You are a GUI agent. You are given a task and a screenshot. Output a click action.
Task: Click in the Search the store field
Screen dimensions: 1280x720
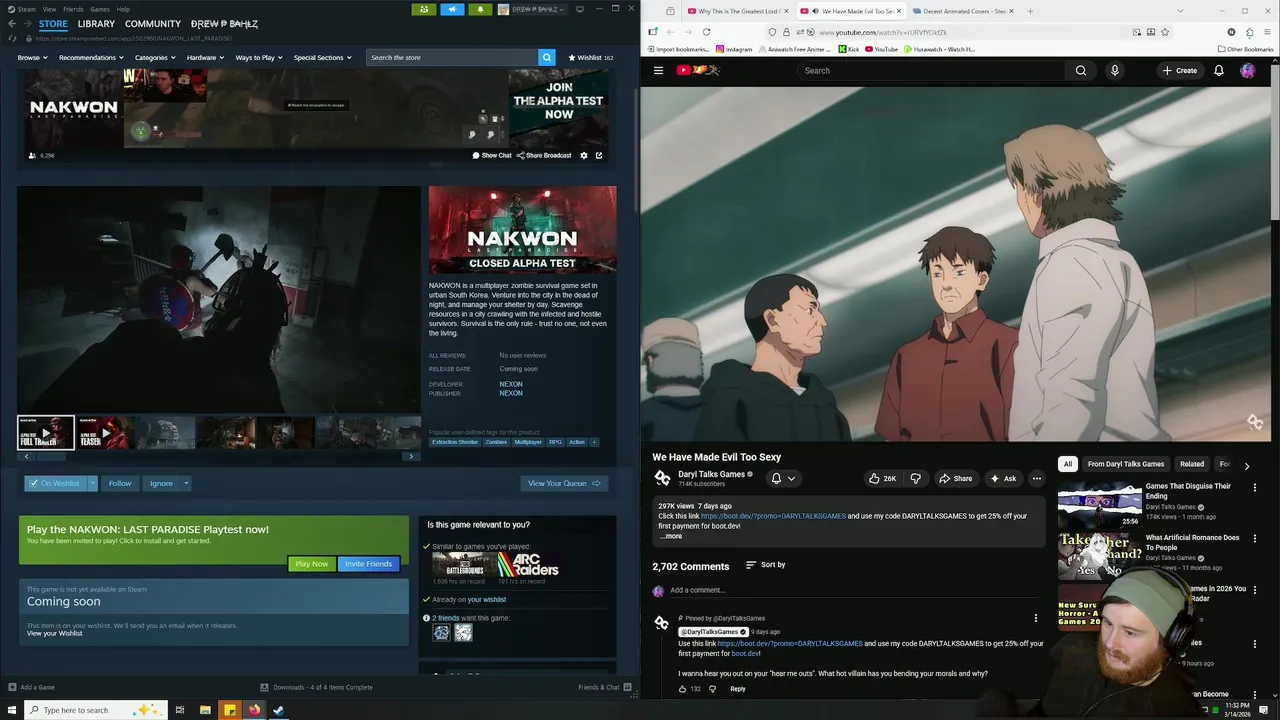[452, 57]
